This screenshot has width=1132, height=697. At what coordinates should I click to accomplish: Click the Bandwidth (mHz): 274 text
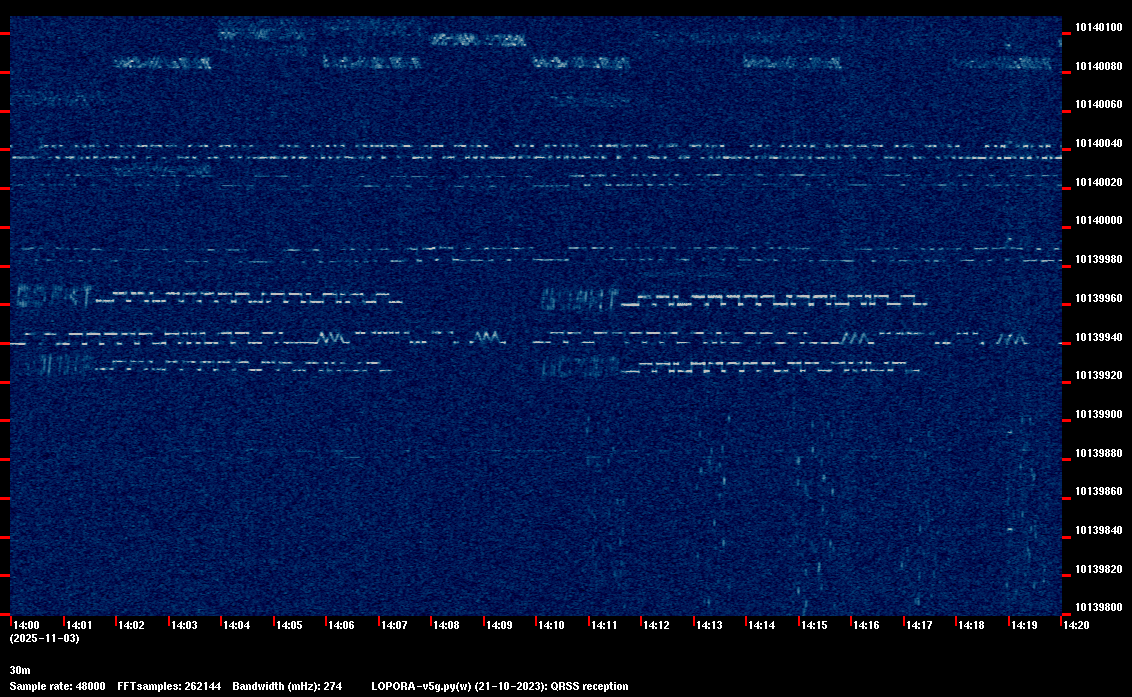[x=287, y=686]
